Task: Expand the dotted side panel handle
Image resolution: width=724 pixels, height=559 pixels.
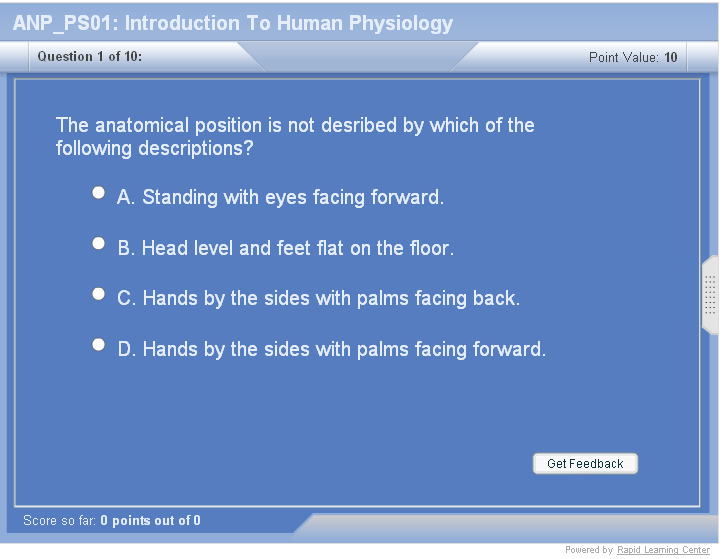Action: pos(710,295)
